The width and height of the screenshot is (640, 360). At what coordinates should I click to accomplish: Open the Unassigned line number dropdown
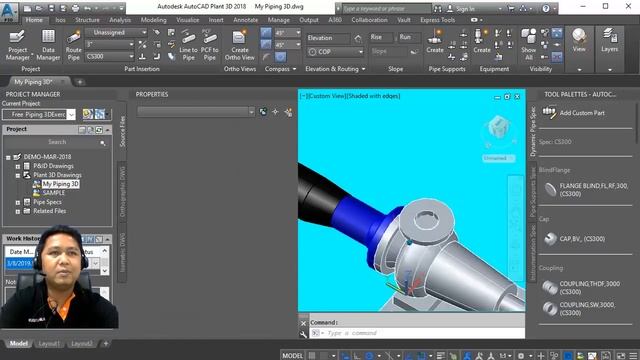[x=116, y=32]
